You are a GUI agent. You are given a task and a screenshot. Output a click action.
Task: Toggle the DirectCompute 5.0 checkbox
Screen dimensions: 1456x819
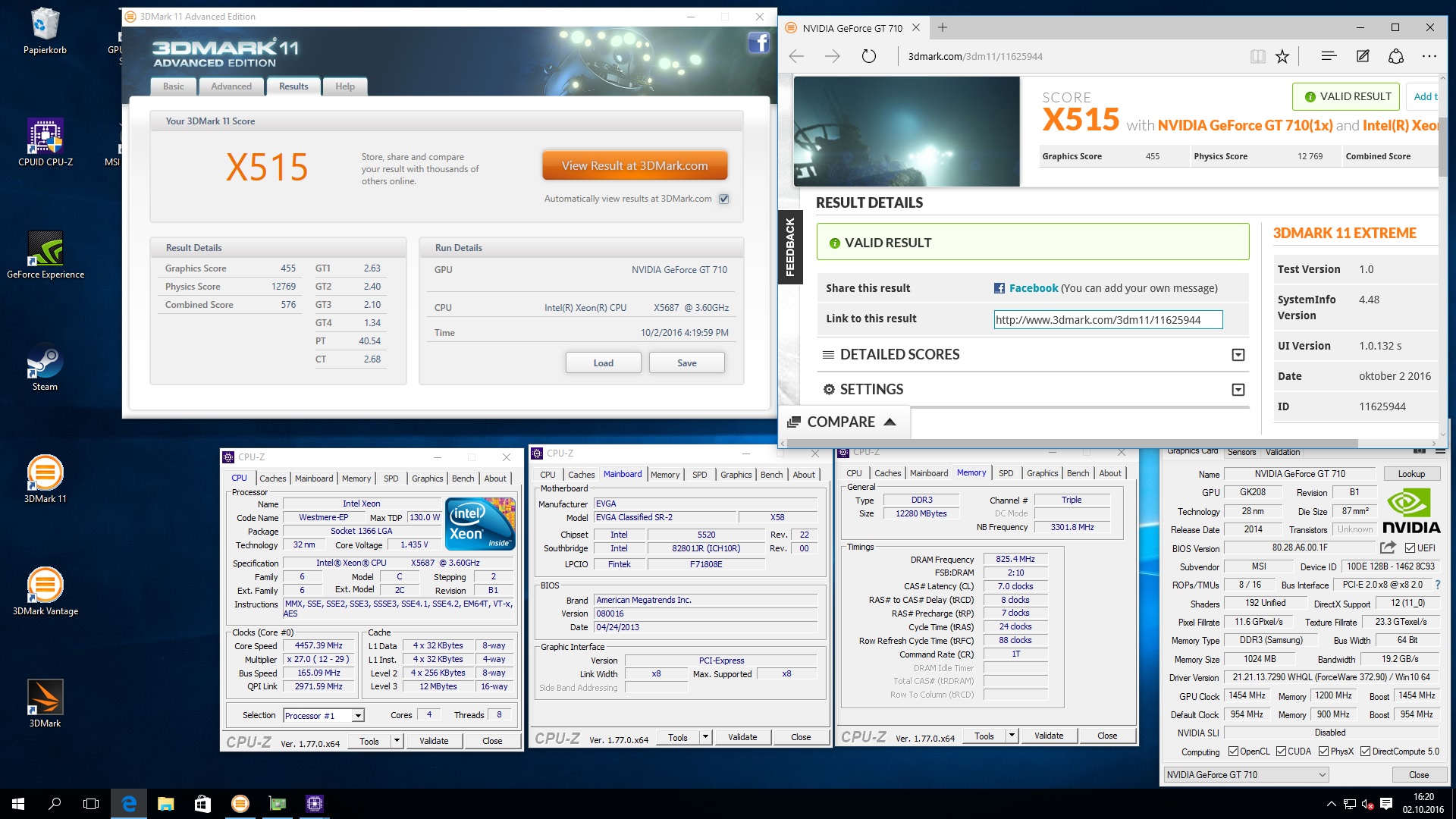[x=1365, y=752]
